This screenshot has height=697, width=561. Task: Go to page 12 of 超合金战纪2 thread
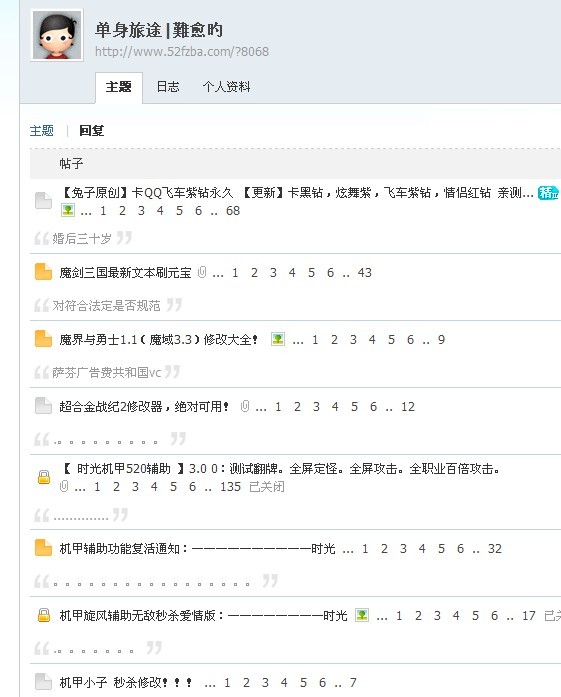[x=408, y=407]
